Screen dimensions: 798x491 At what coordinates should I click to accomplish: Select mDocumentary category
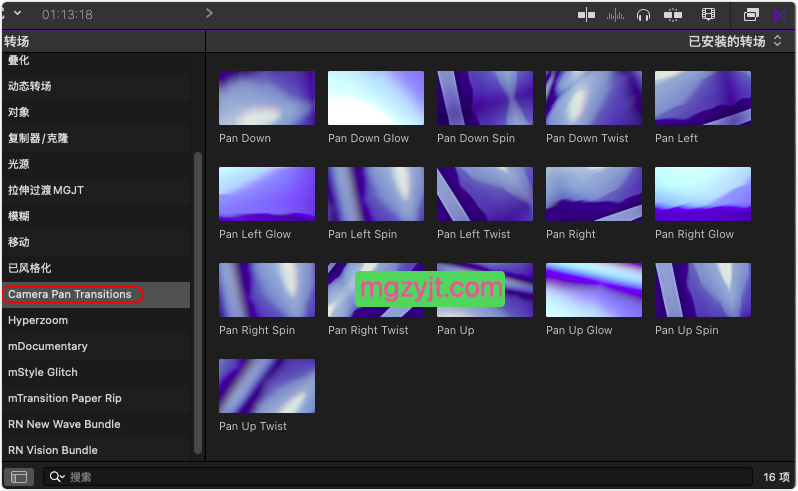pos(96,346)
